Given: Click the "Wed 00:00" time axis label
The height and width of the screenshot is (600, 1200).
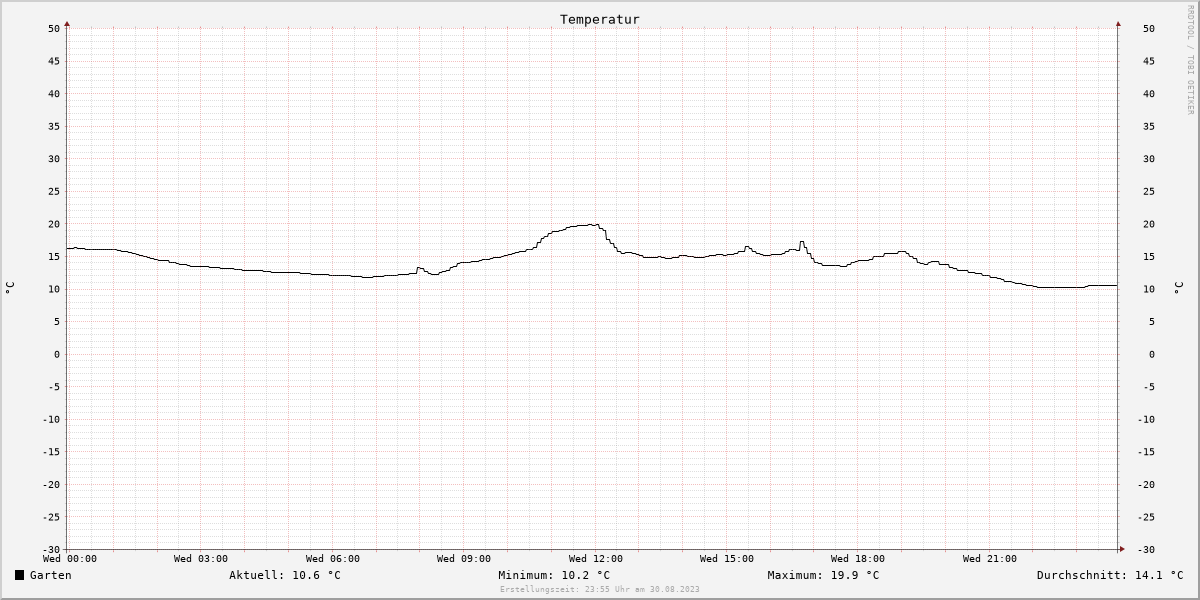Looking at the screenshot, I should pyautogui.click(x=70, y=559).
